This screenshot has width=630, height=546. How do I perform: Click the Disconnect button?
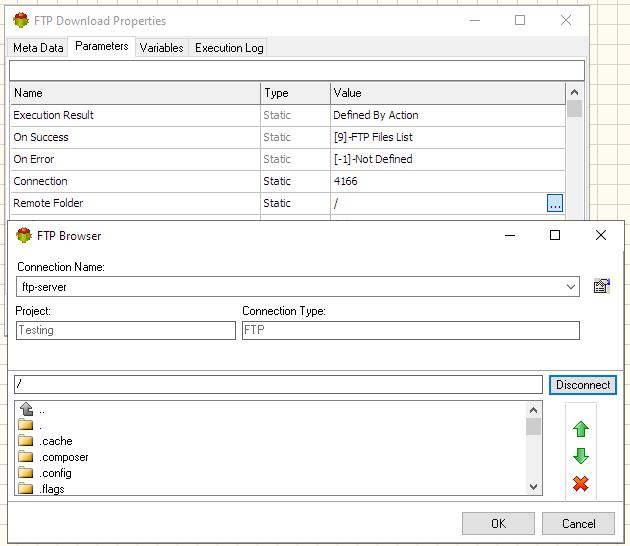click(583, 385)
